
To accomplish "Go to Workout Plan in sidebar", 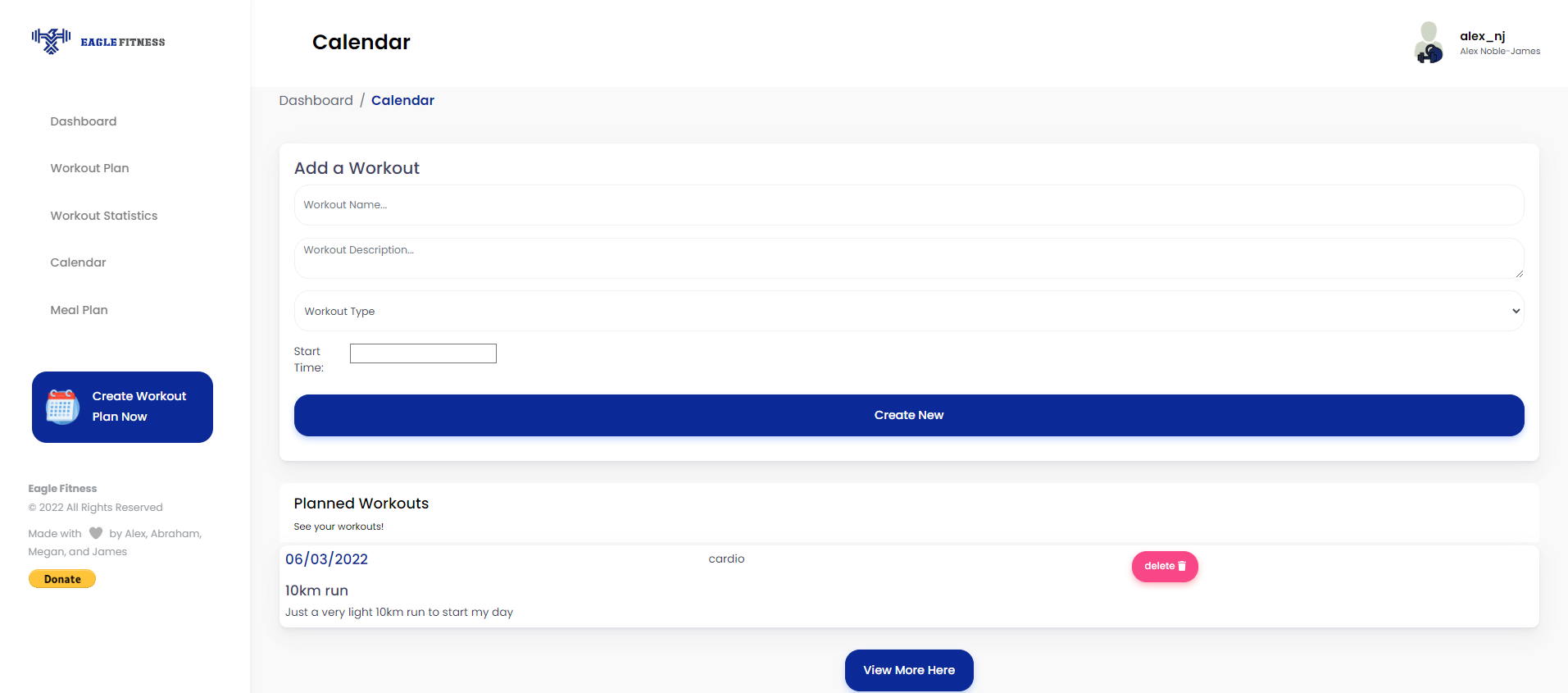I will [x=89, y=168].
